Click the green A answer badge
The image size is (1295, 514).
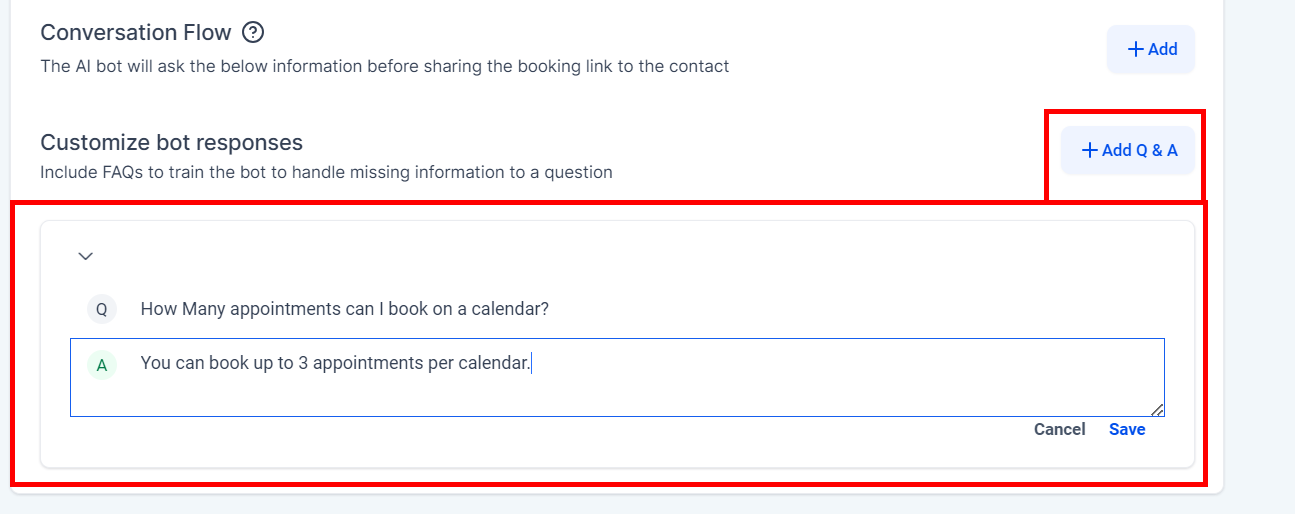click(101, 365)
